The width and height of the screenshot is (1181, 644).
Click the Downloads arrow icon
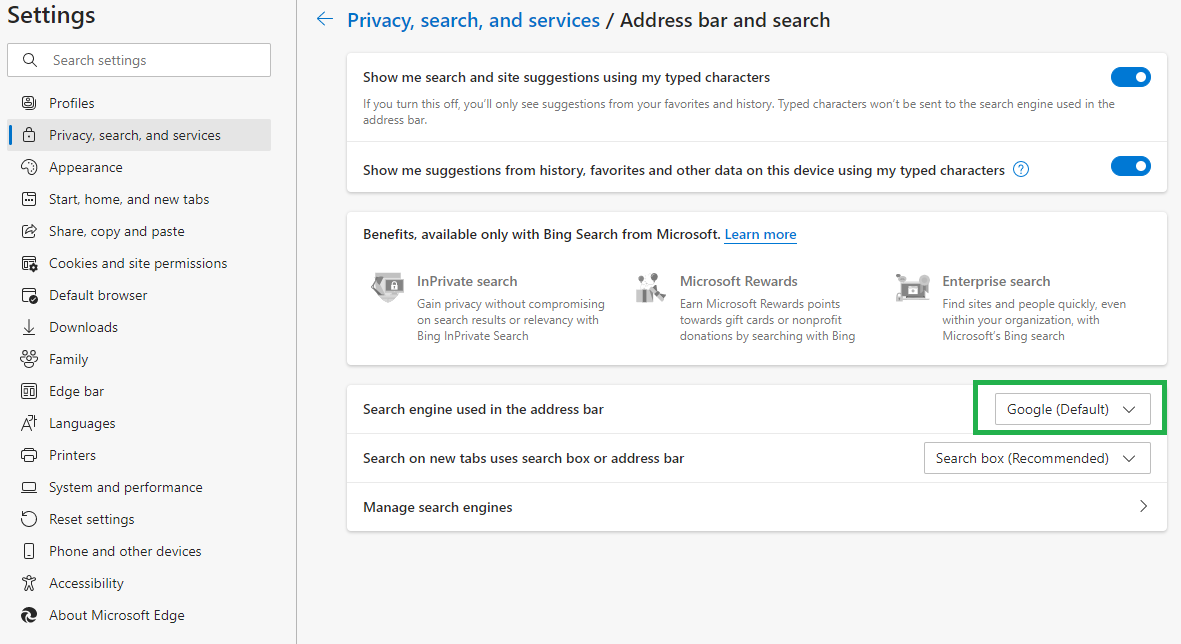29,327
